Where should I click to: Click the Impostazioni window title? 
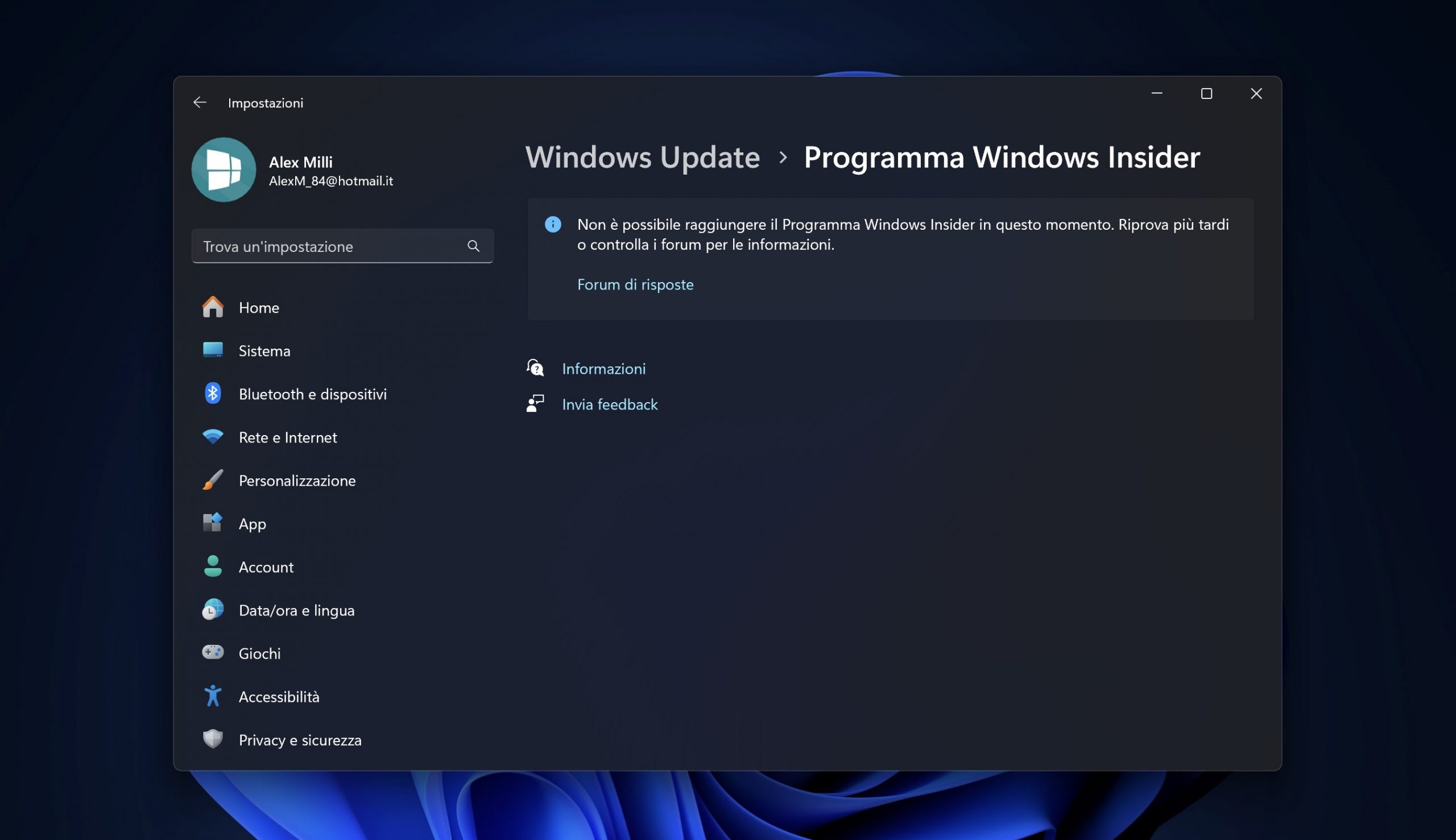click(266, 104)
